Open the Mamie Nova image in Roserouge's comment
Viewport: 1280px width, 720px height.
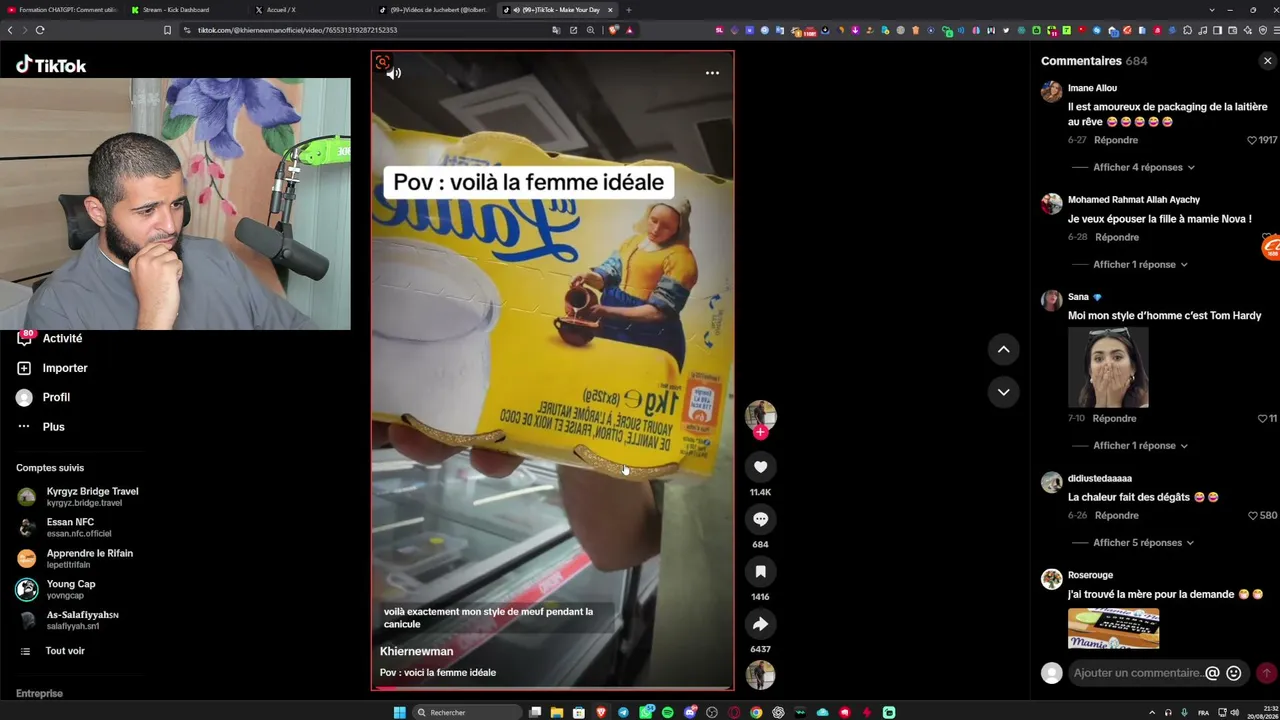(x=1113, y=628)
